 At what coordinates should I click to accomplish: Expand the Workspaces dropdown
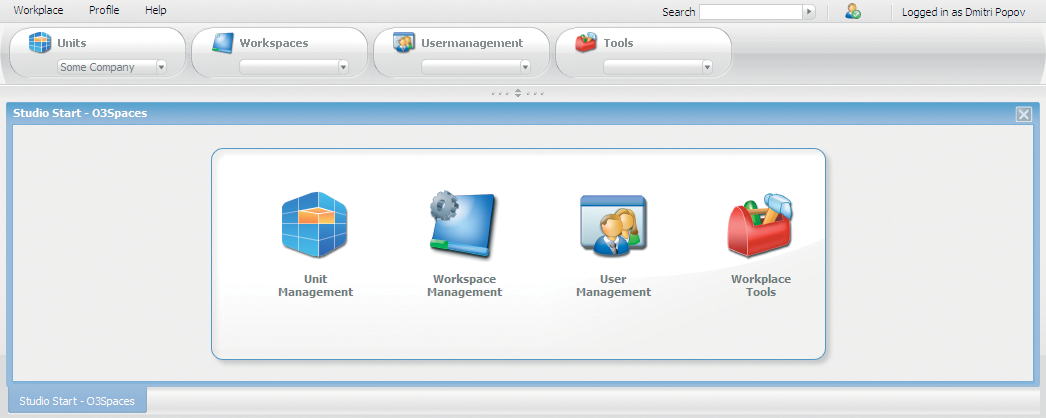343,67
